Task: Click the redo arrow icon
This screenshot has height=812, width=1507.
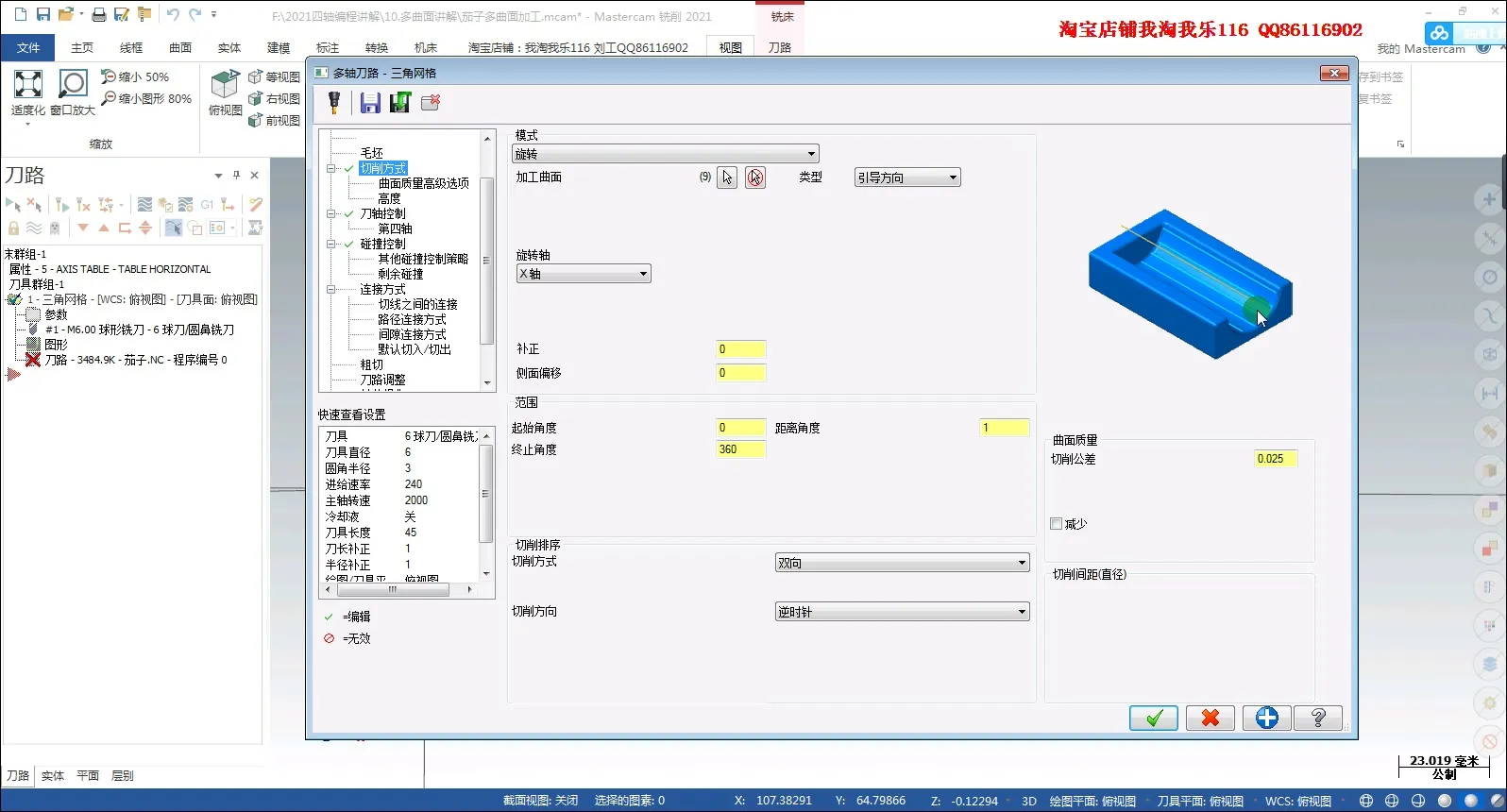Action: point(195,14)
